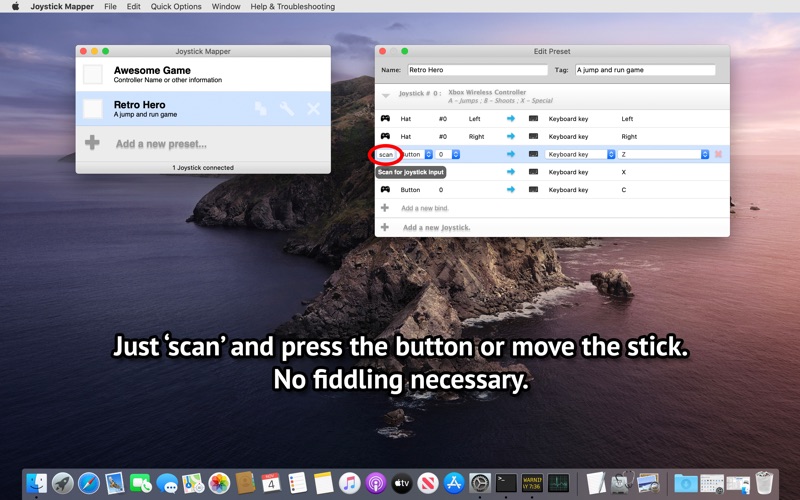This screenshot has height=500, width=800.
Task: Click the scan button for joystick input
Action: 386,155
